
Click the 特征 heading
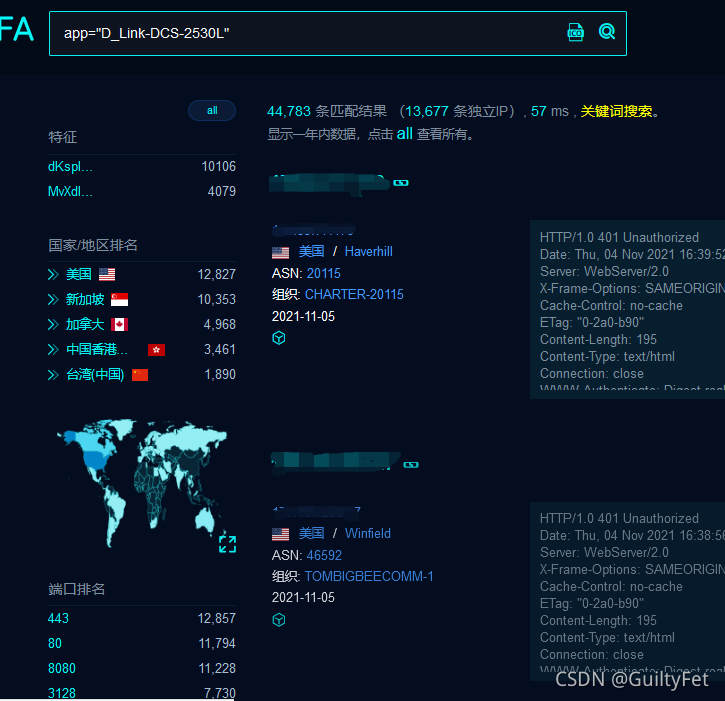tap(62, 137)
